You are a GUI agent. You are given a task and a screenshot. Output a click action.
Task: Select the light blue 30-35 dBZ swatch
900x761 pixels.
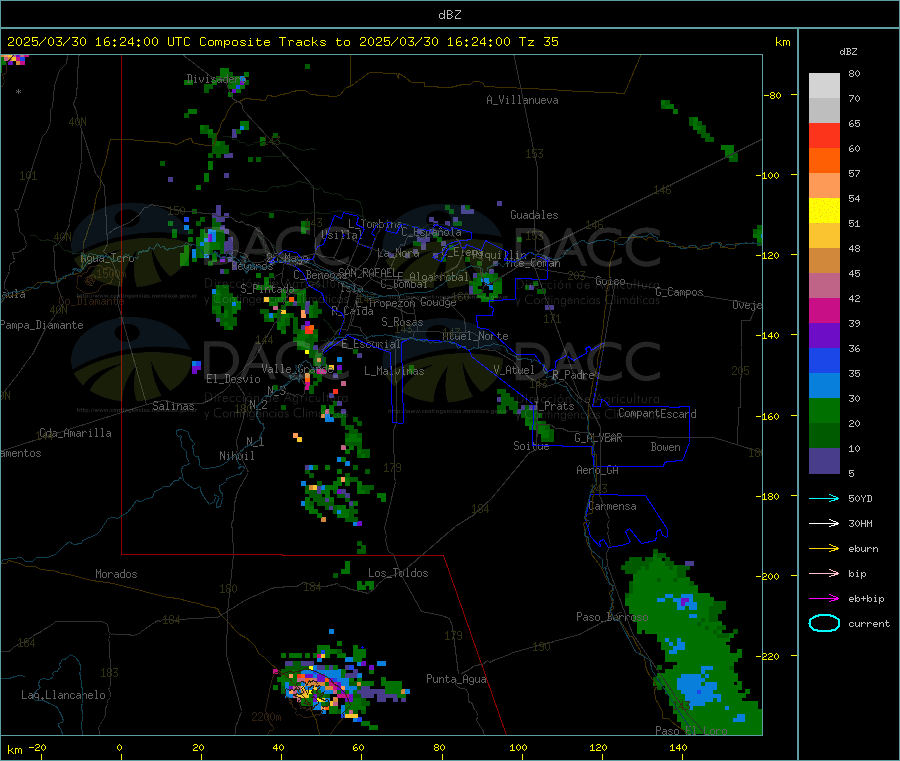click(824, 386)
